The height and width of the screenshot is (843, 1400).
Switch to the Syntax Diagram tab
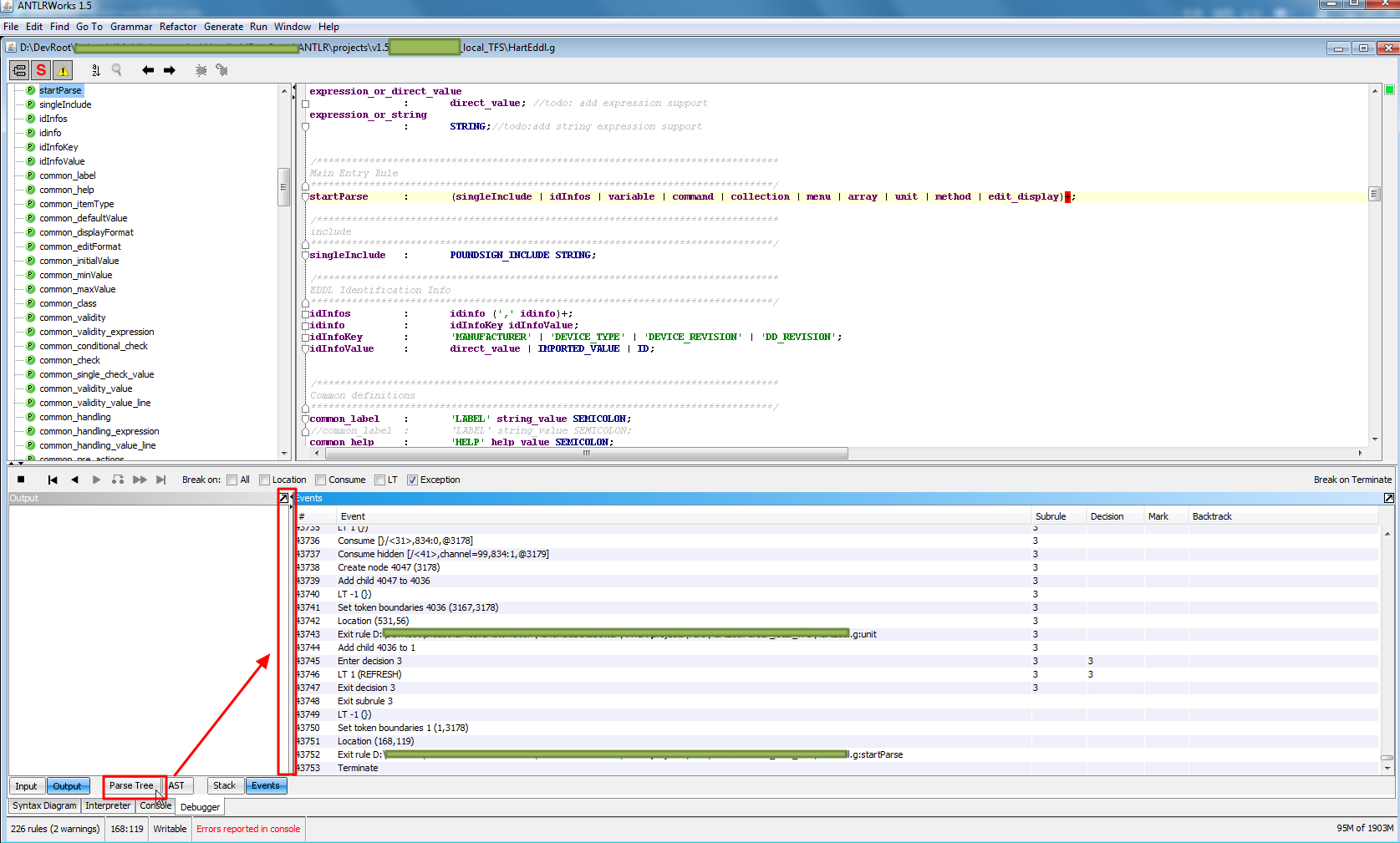tap(44, 805)
